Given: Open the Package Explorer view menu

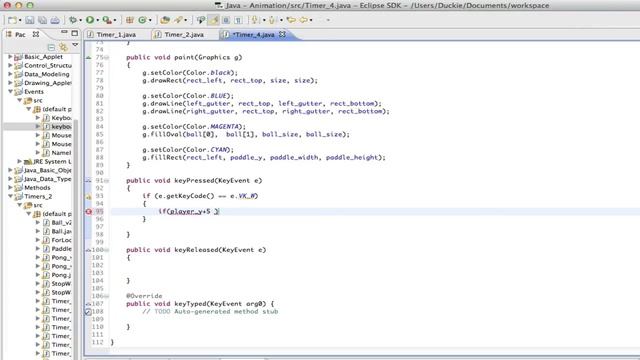Looking at the screenshot, I should click(x=75, y=45).
